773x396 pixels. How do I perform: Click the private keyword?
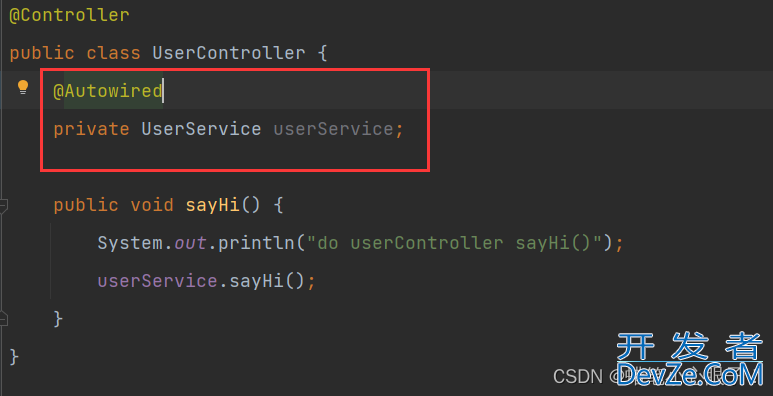pyautogui.click(x=91, y=129)
